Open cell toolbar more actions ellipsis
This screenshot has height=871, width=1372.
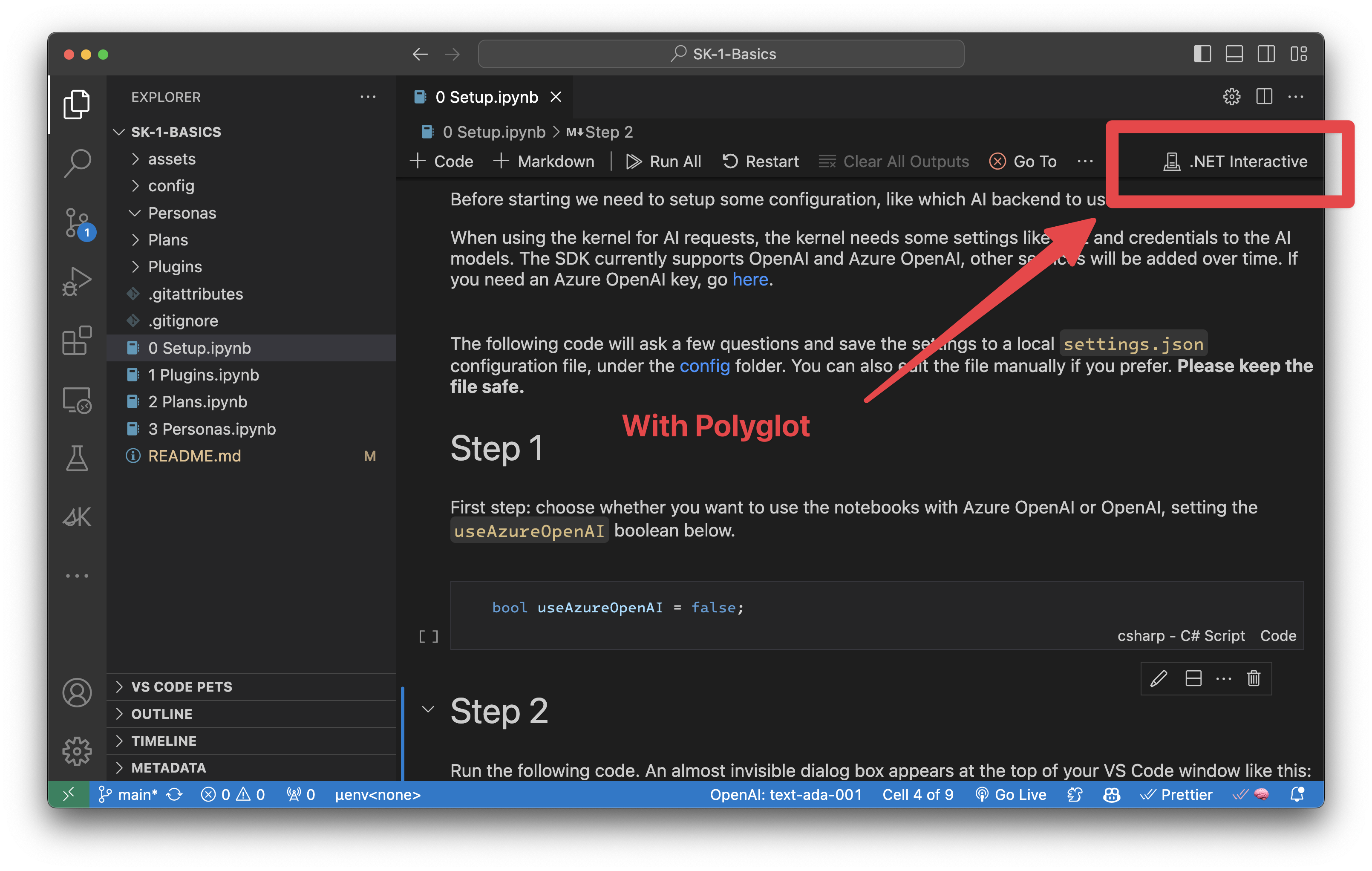(1223, 678)
